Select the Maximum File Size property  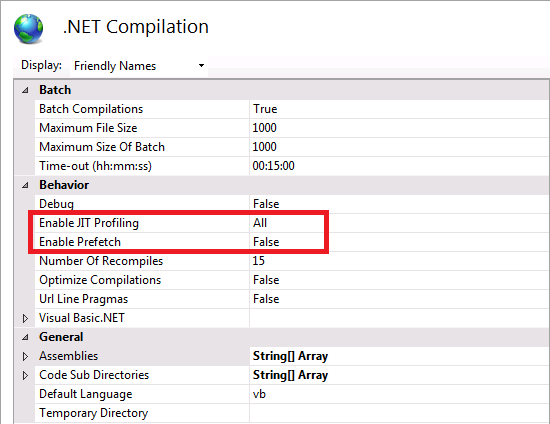[88, 128]
